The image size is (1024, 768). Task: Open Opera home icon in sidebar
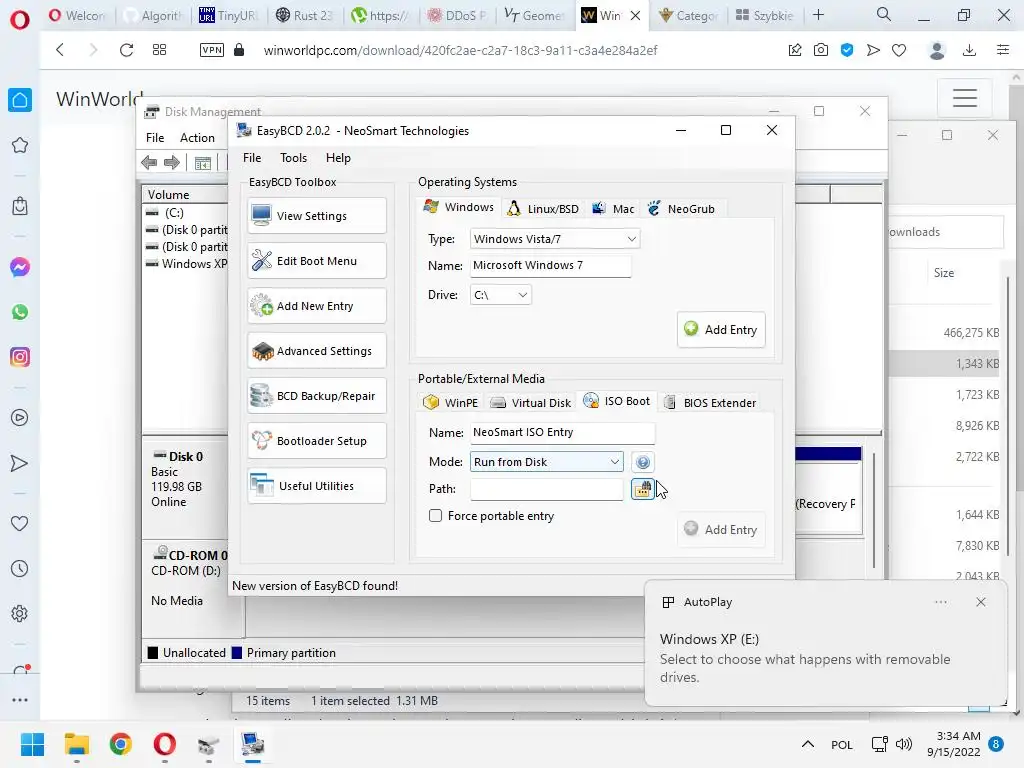20,100
